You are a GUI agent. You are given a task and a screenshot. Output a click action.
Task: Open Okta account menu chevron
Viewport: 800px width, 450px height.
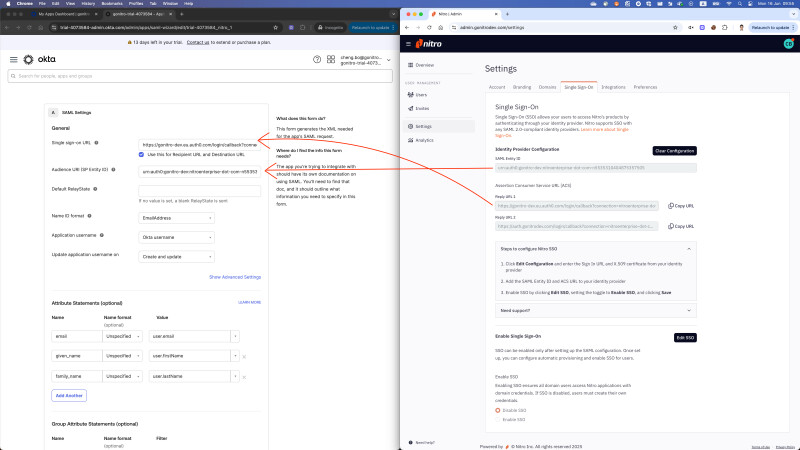click(x=389, y=60)
